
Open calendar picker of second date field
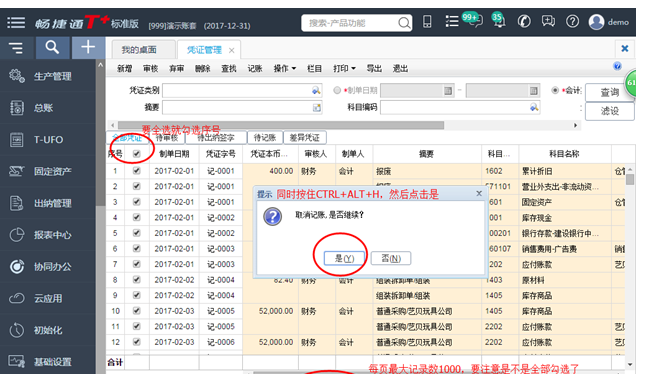pos(534,91)
